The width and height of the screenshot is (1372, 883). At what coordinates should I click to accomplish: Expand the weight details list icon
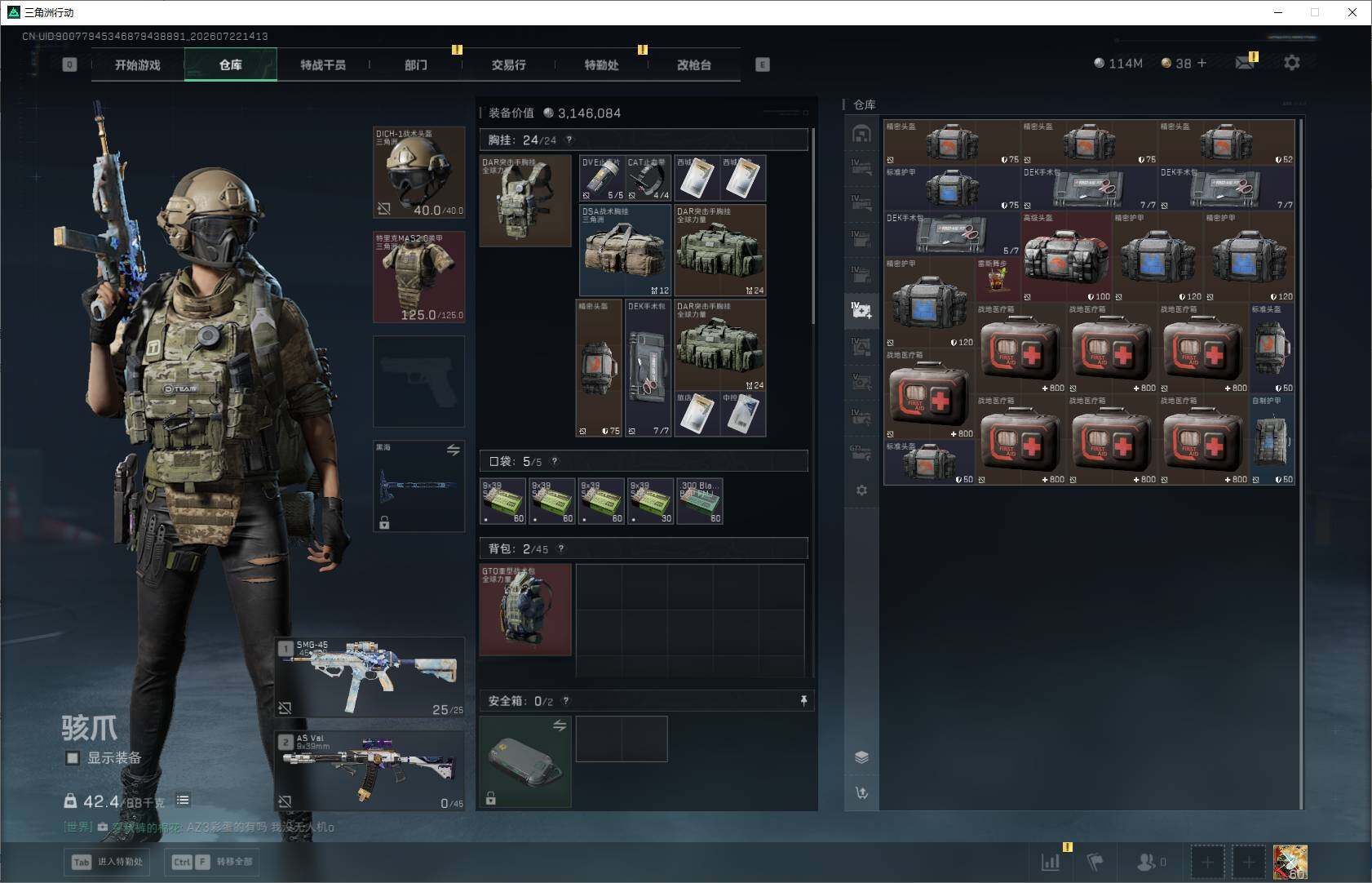point(183,801)
